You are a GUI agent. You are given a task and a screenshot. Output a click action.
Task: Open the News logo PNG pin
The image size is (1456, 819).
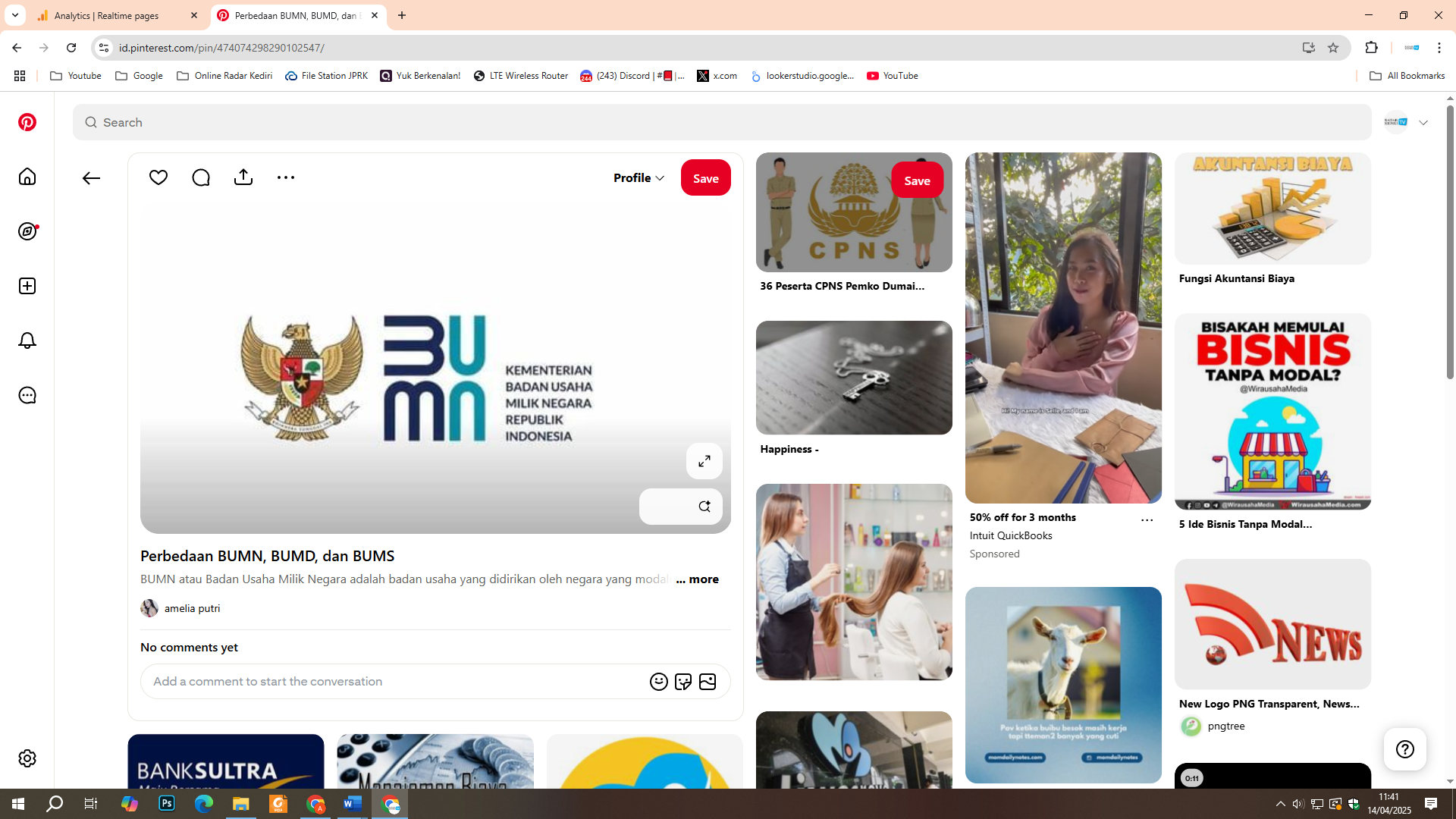(x=1272, y=624)
